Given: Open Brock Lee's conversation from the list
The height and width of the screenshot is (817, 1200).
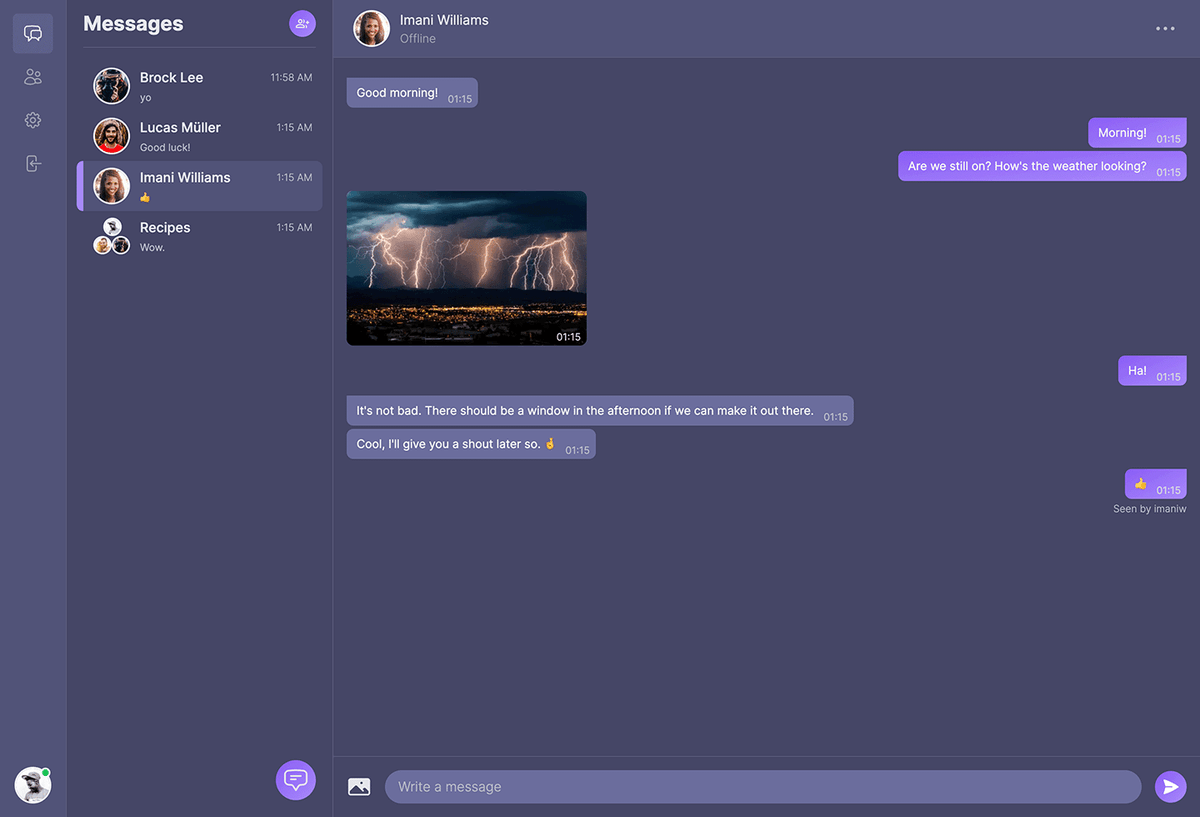Looking at the screenshot, I should tap(199, 86).
